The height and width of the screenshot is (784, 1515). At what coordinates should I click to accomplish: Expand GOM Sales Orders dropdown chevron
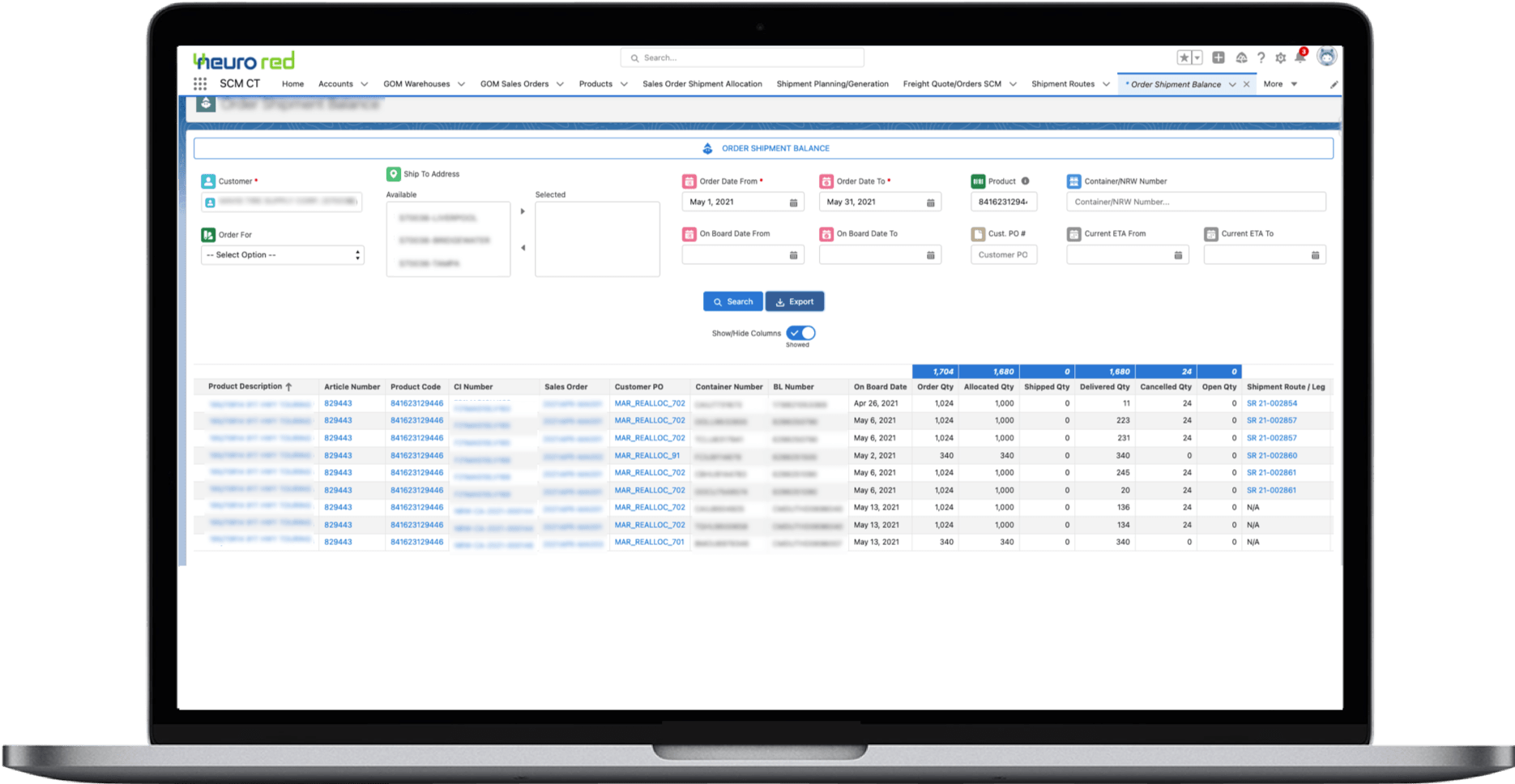coord(560,84)
